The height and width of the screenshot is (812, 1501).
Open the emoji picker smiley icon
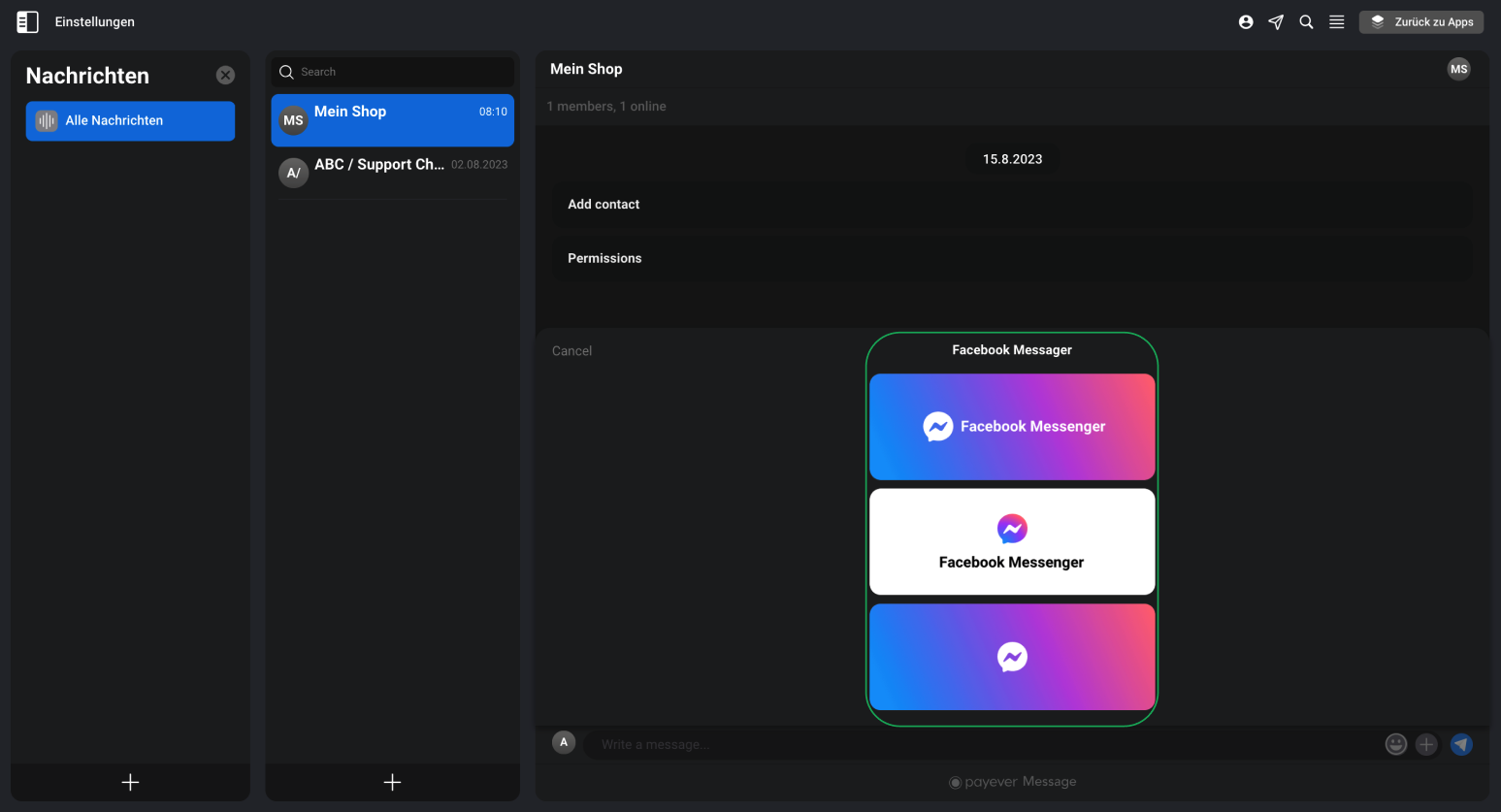pos(1395,744)
